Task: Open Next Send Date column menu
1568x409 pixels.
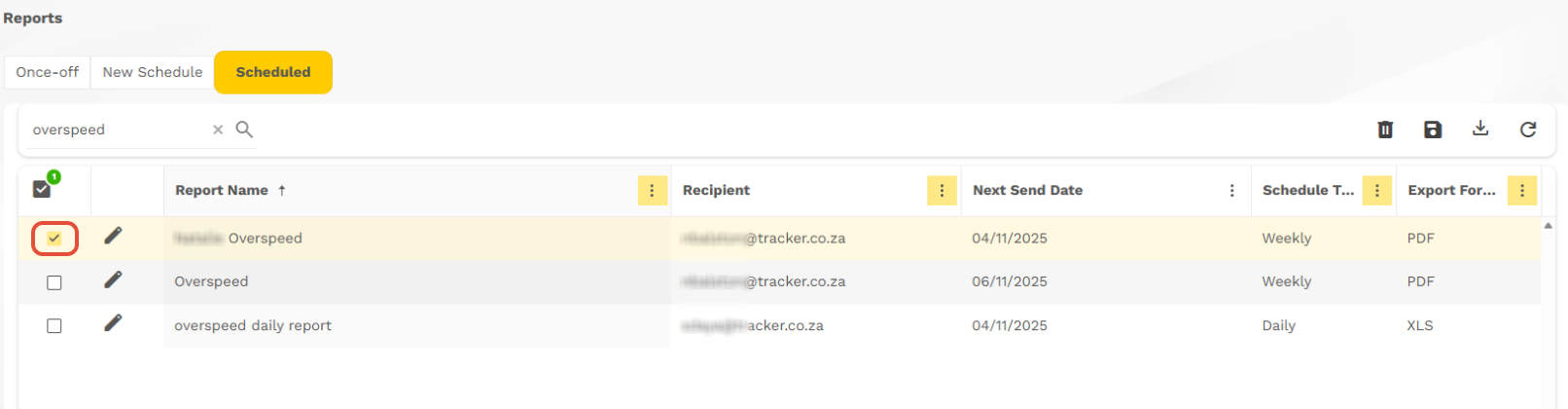Action: [1231, 191]
